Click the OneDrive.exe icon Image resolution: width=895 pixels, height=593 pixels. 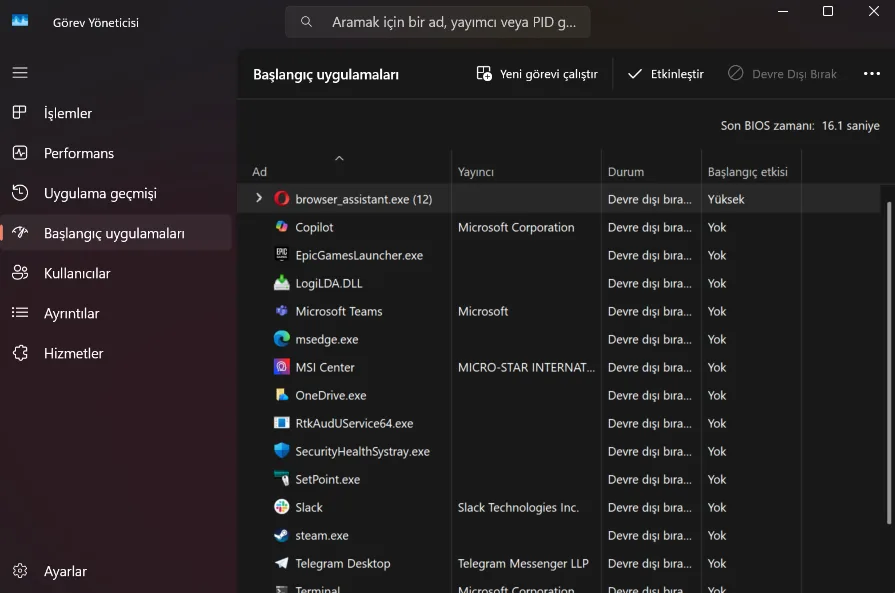tap(281, 394)
